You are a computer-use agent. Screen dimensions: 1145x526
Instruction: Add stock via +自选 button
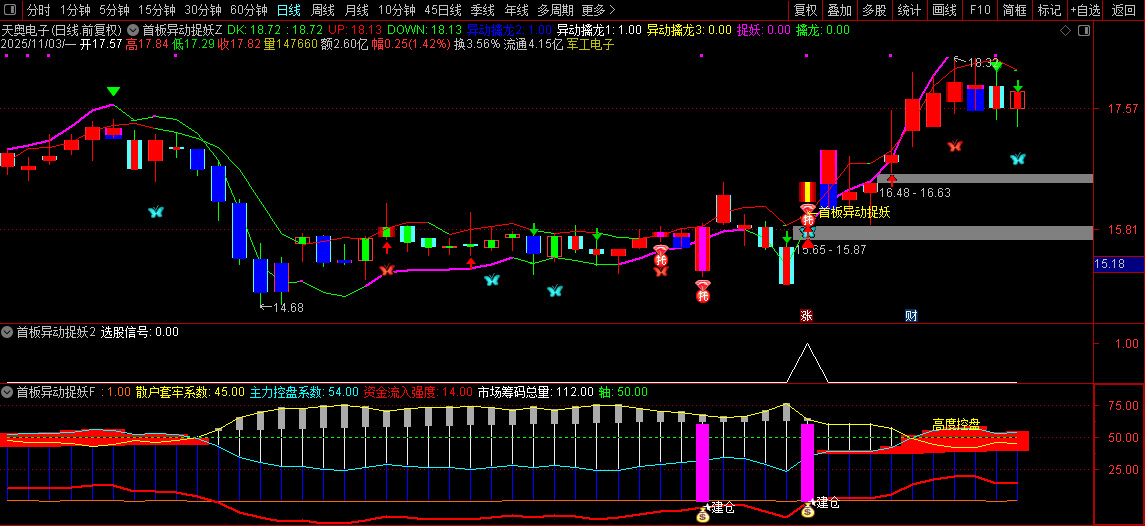coord(1087,10)
